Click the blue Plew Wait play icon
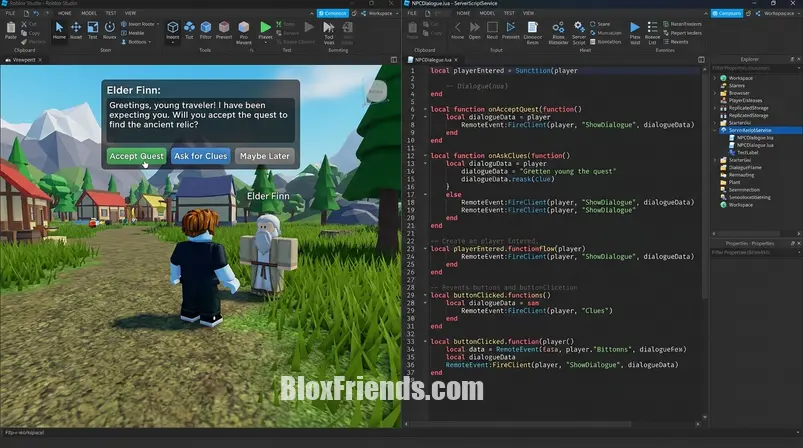803x448 pixels. pos(635,28)
